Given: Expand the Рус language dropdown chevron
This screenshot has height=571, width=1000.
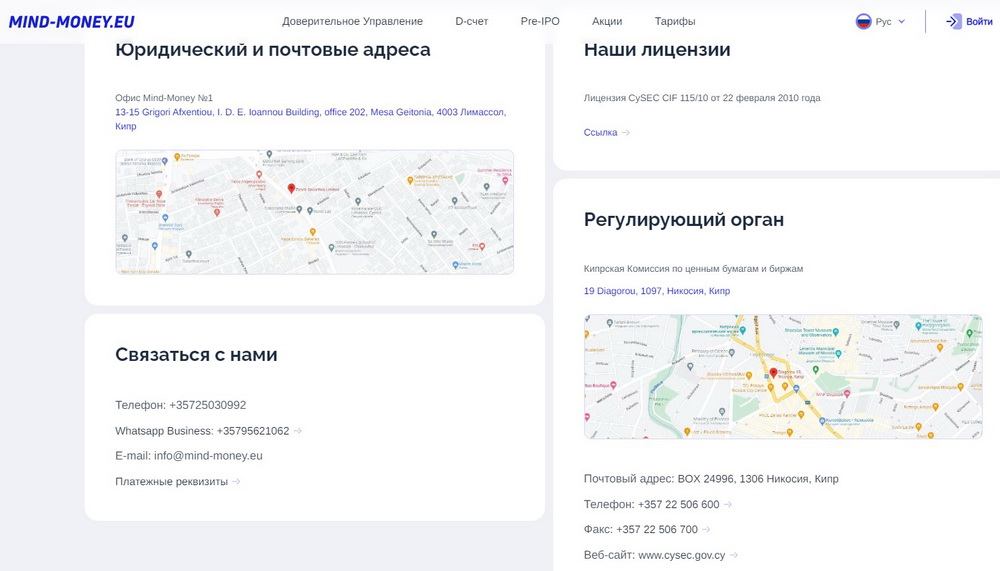Looking at the screenshot, I should (901, 22).
